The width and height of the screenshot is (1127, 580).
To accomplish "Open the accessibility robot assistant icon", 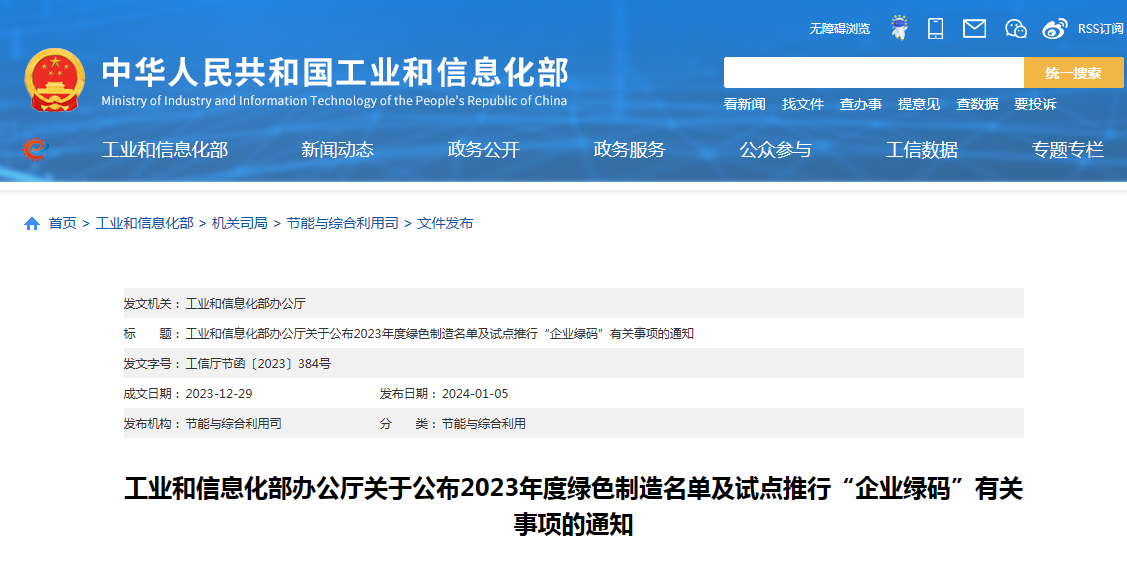I will [899, 28].
